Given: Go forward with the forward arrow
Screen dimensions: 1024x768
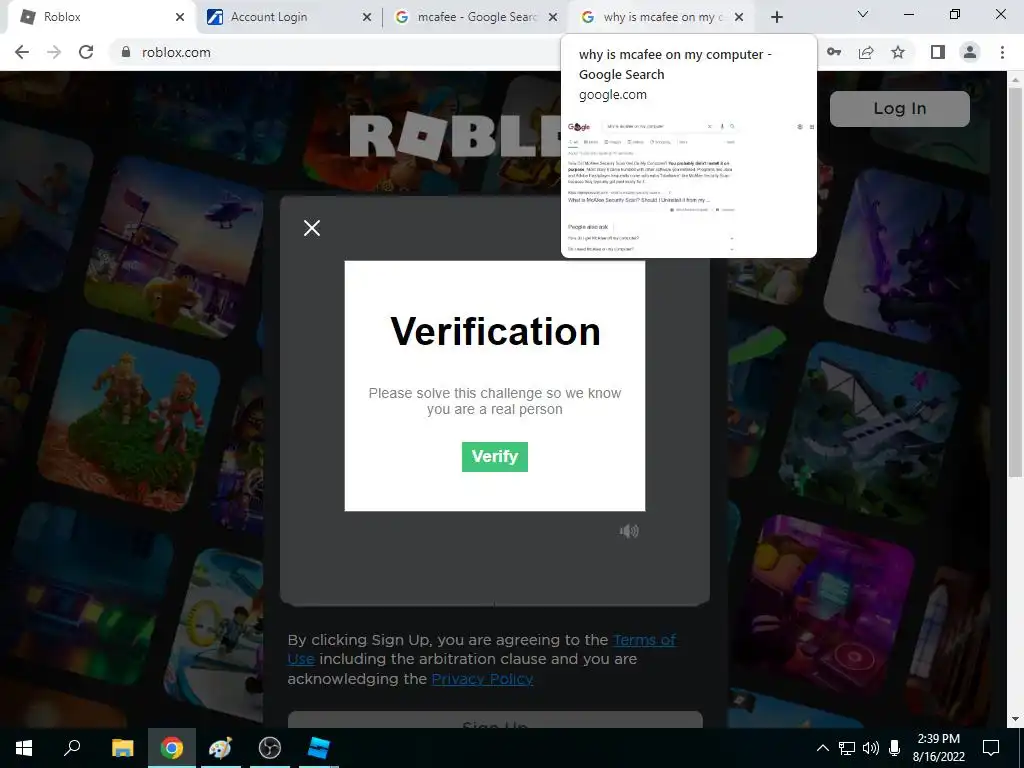Looking at the screenshot, I should click(x=54, y=52).
